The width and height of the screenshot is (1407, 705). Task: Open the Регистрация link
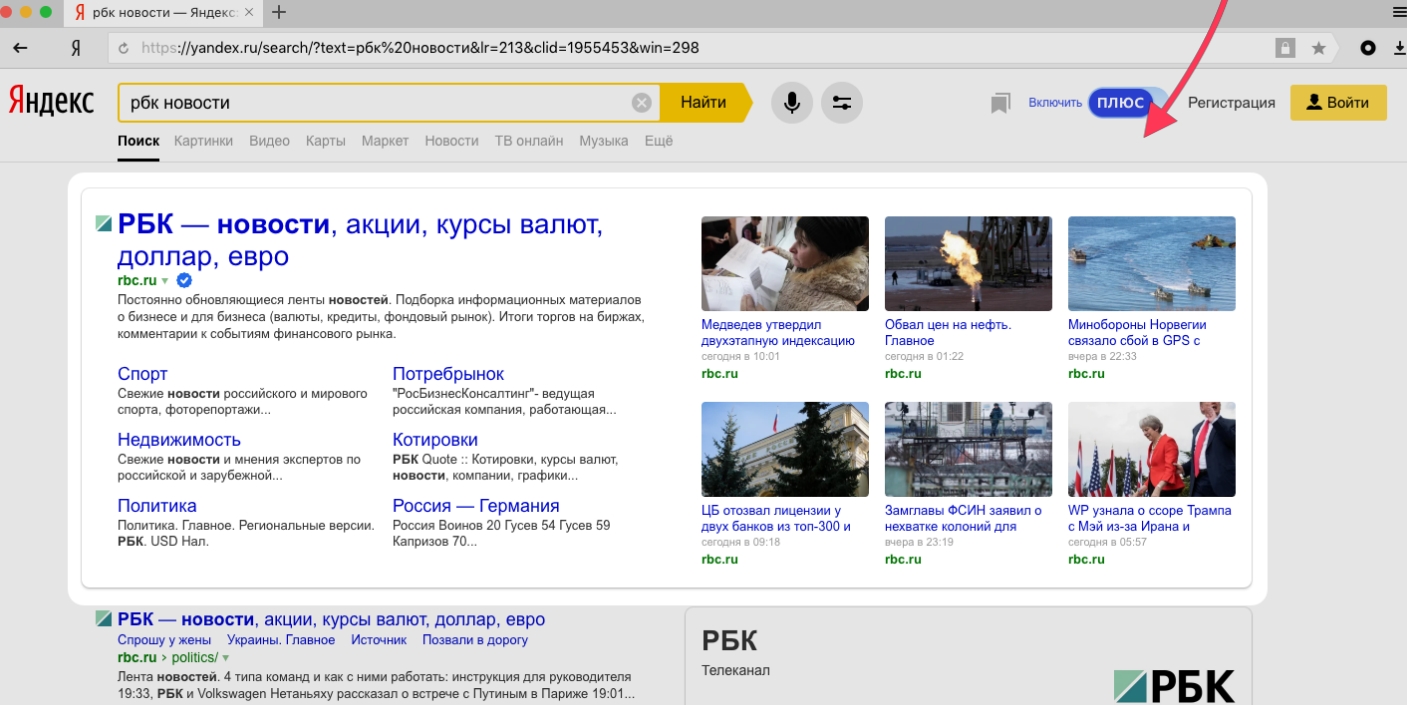tap(1231, 103)
